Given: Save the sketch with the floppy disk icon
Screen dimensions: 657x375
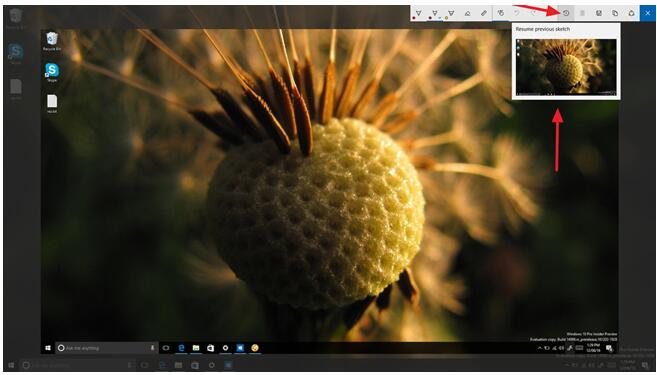Looking at the screenshot, I should [x=599, y=13].
